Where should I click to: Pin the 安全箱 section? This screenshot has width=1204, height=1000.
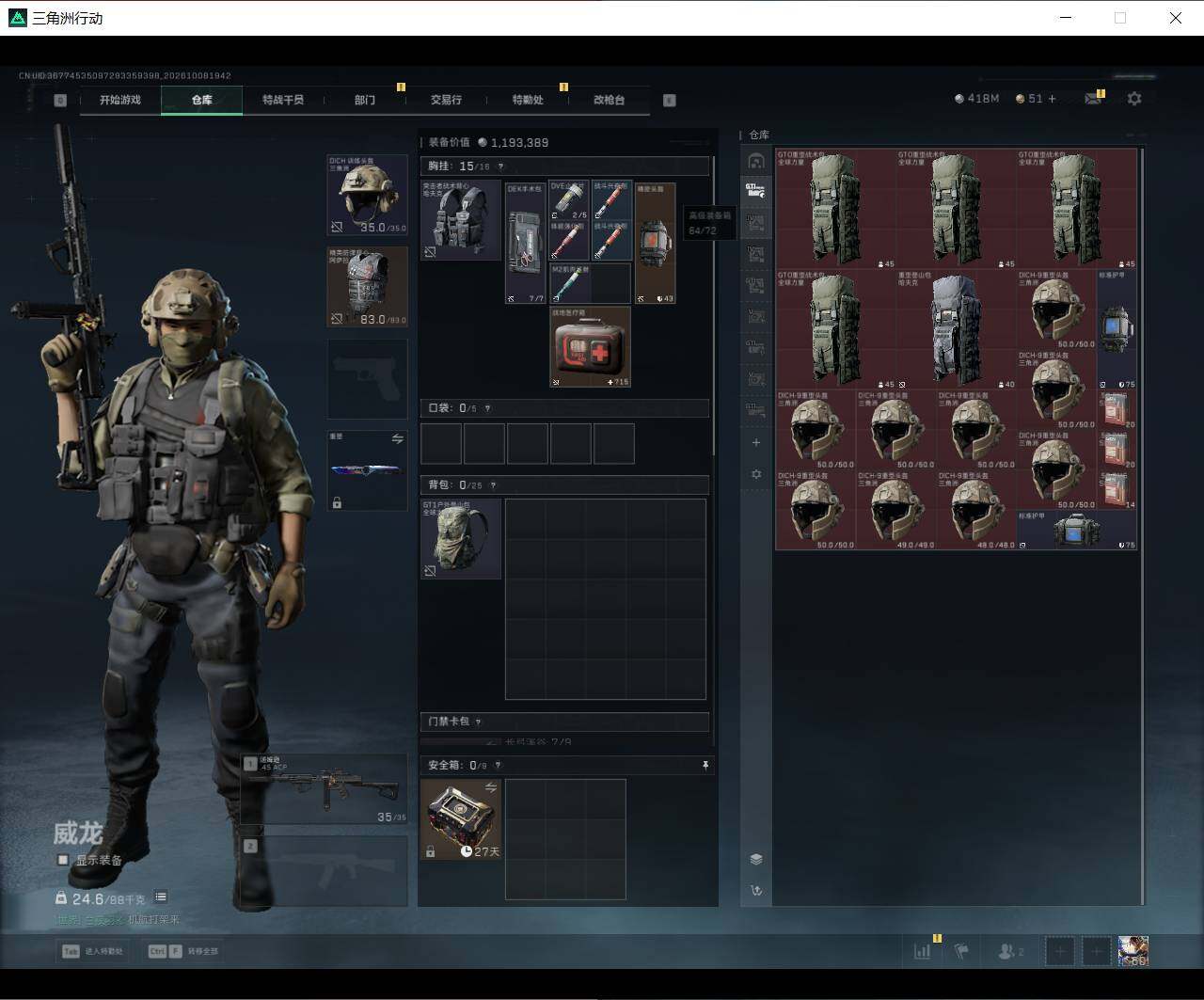point(705,766)
